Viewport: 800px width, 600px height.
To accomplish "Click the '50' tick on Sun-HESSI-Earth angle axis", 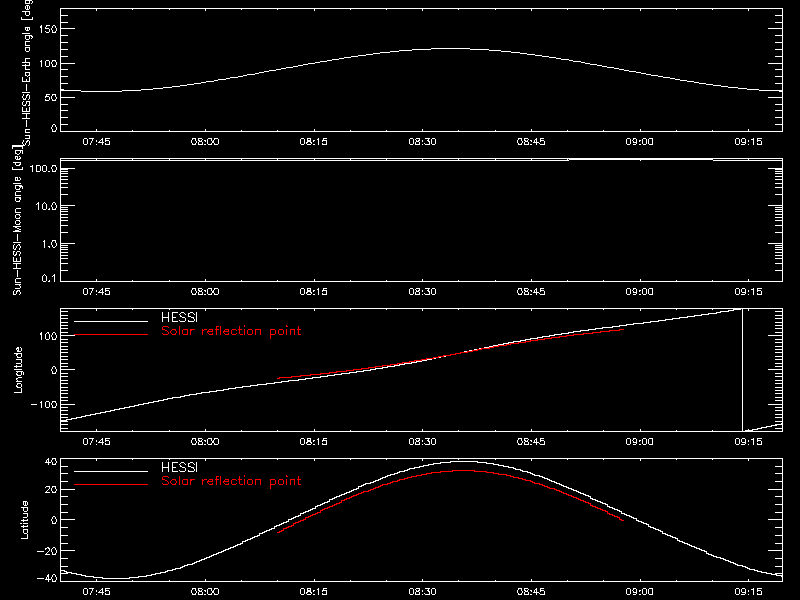I will [51, 97].
